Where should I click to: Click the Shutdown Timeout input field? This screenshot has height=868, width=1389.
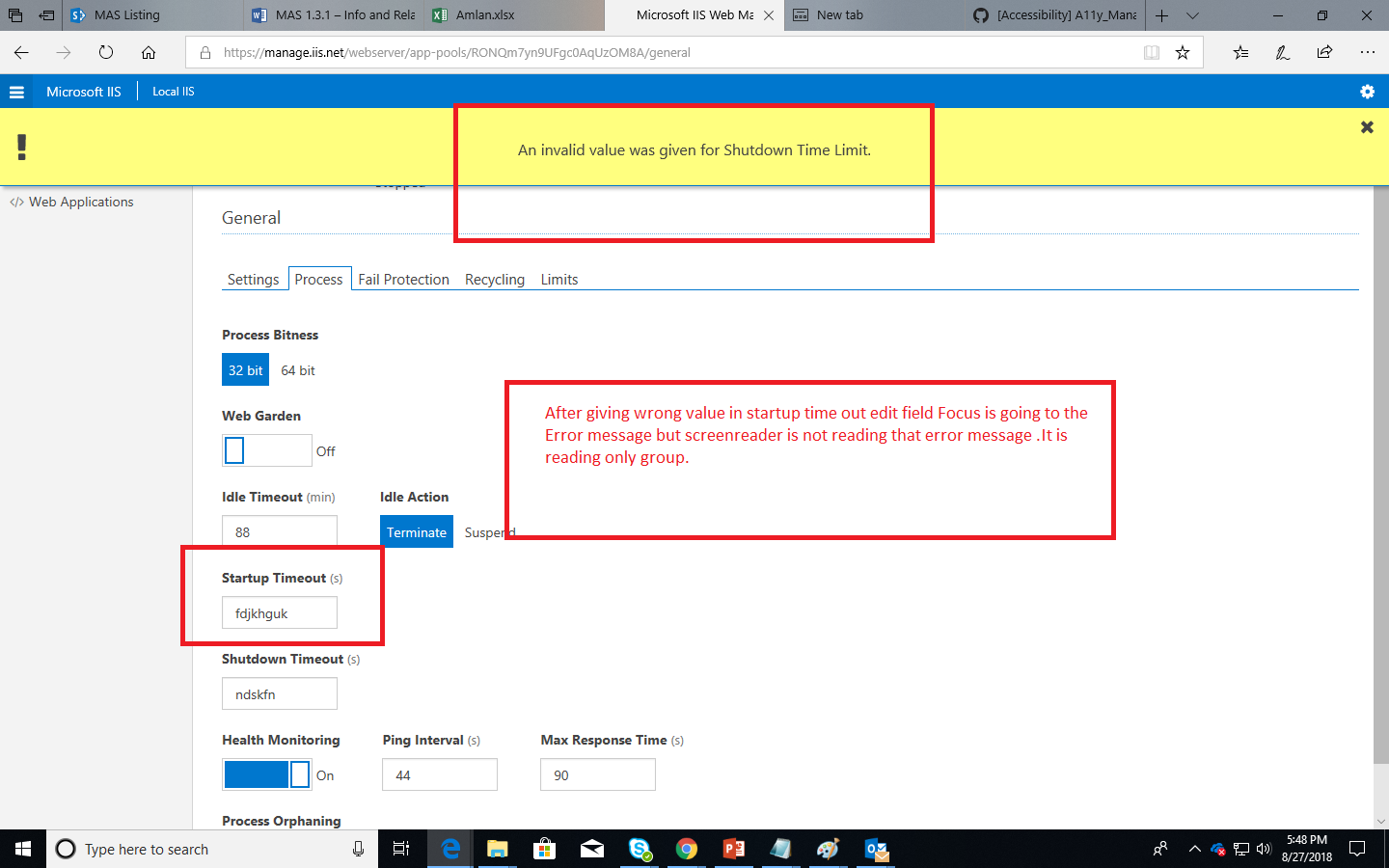click(280, 693)
